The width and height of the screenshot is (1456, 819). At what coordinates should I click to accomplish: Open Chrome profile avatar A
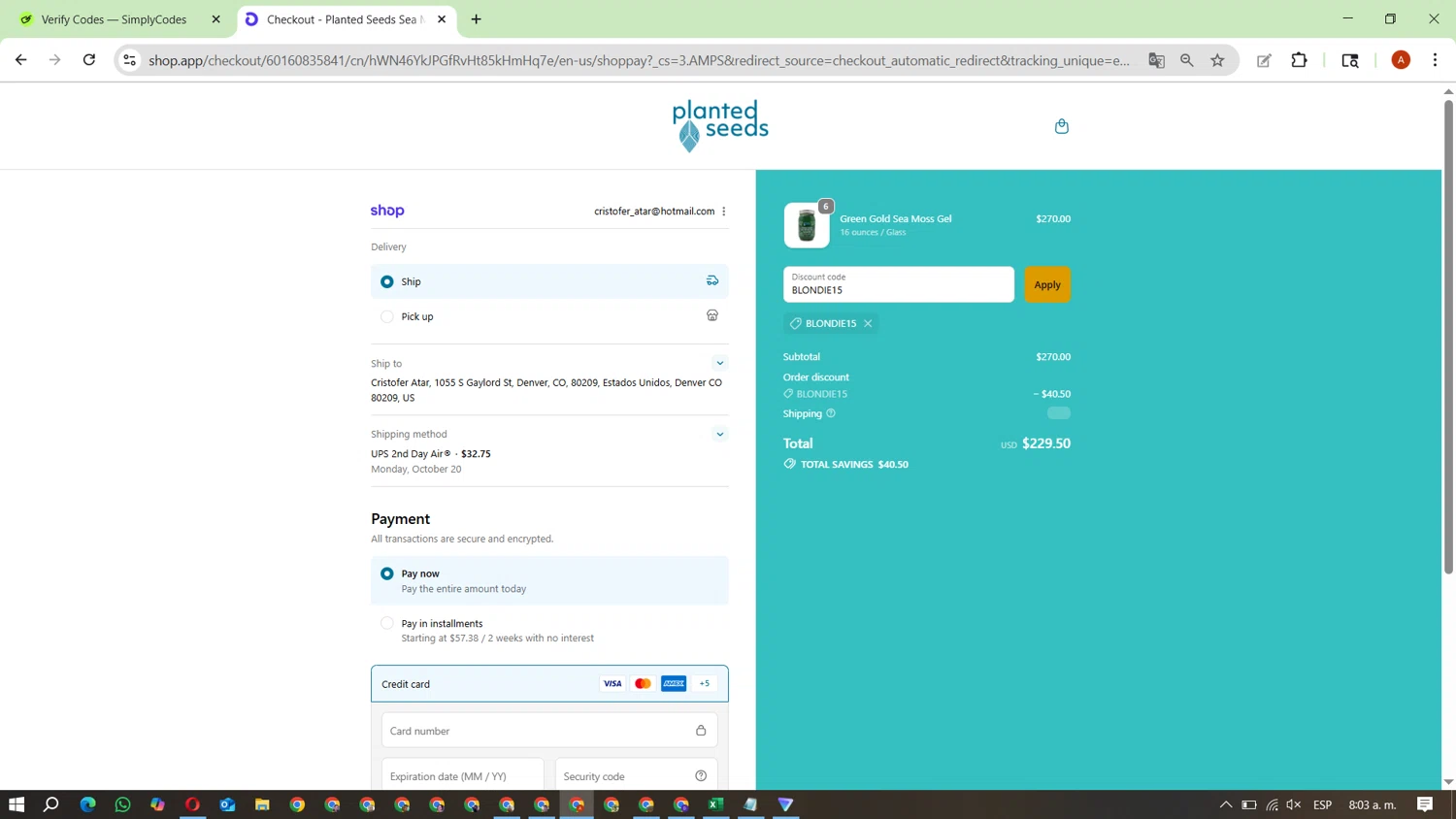point(1401,60)
